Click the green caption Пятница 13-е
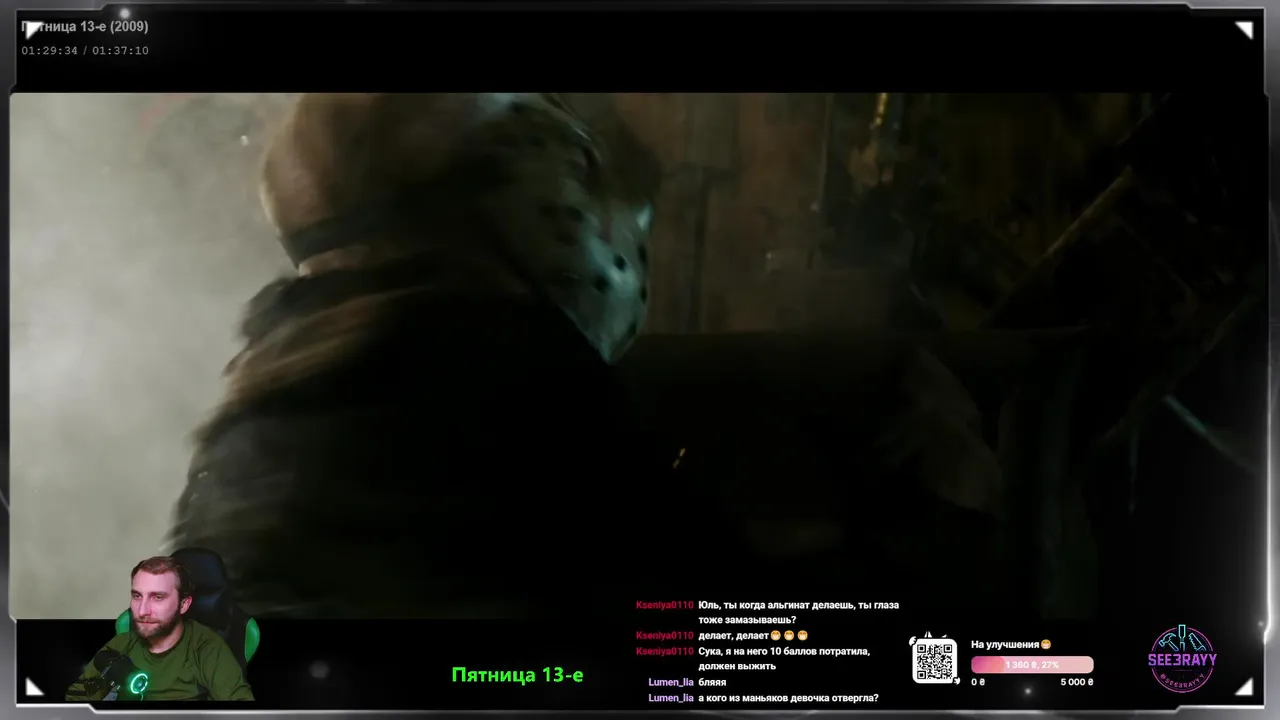This screenshot has width=1280, height=720. [x=517, y=675]
